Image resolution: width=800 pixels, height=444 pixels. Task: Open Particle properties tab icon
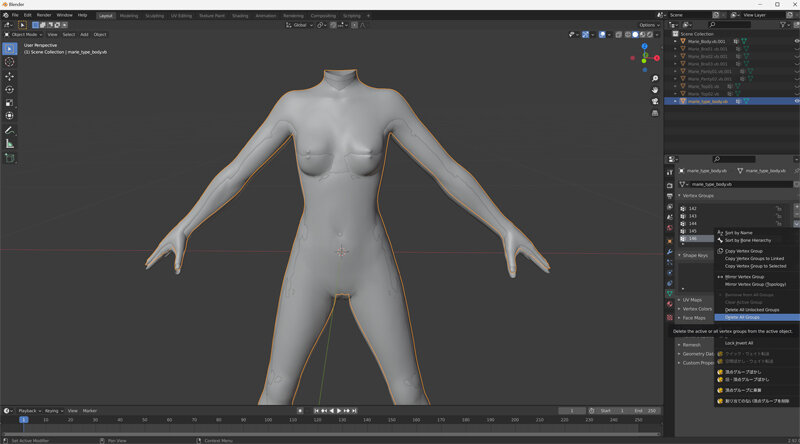[x=669, y=262]
